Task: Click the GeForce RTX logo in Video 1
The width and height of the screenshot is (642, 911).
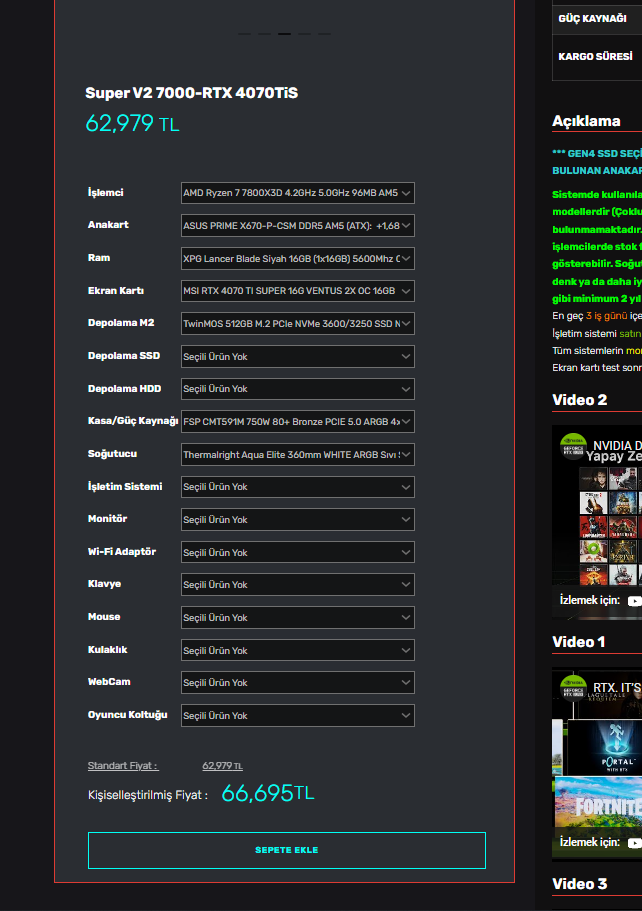Action: pyautogui.click(x=573, y=688)
